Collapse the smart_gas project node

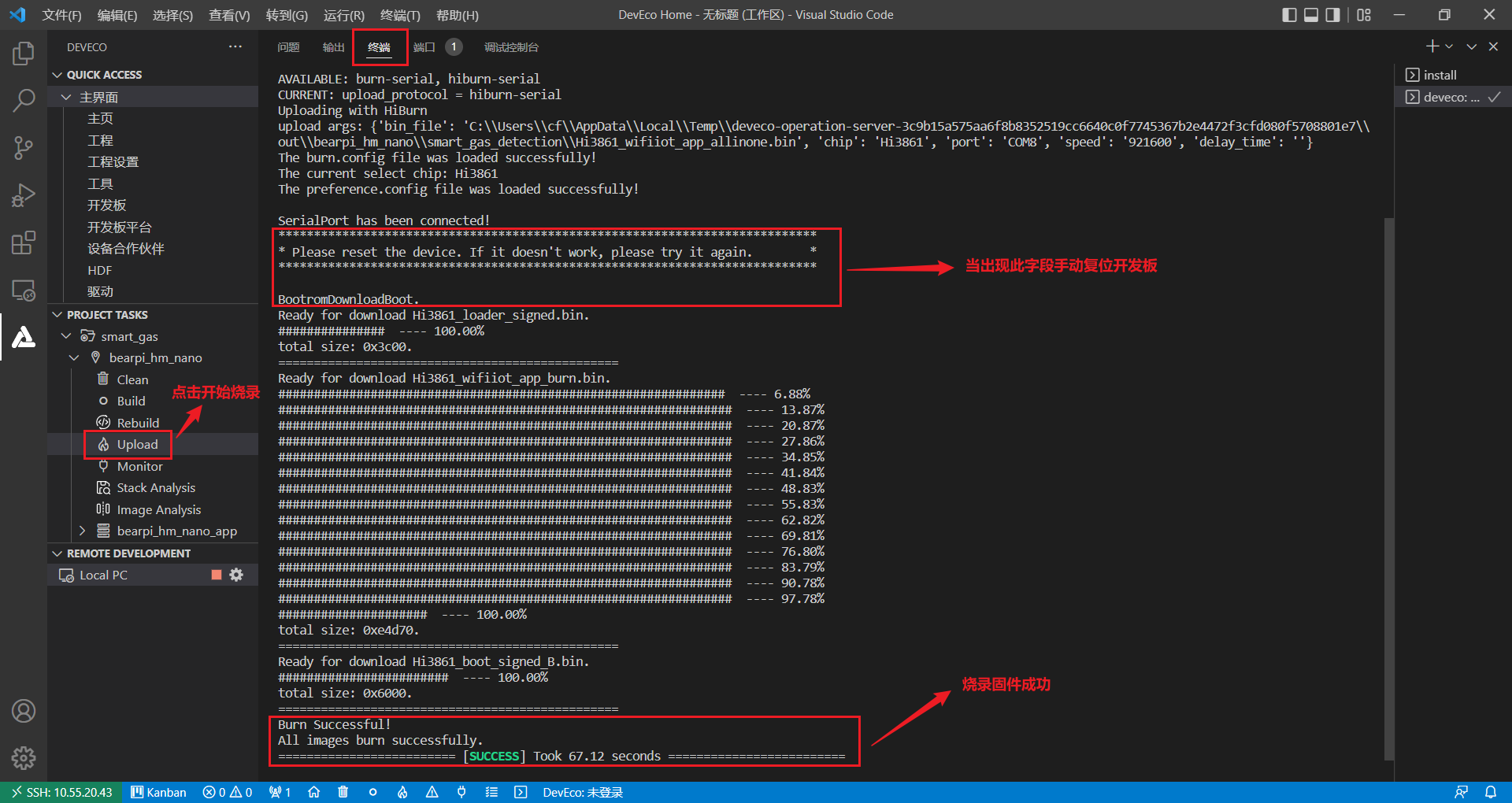click(x=66, y=336)
